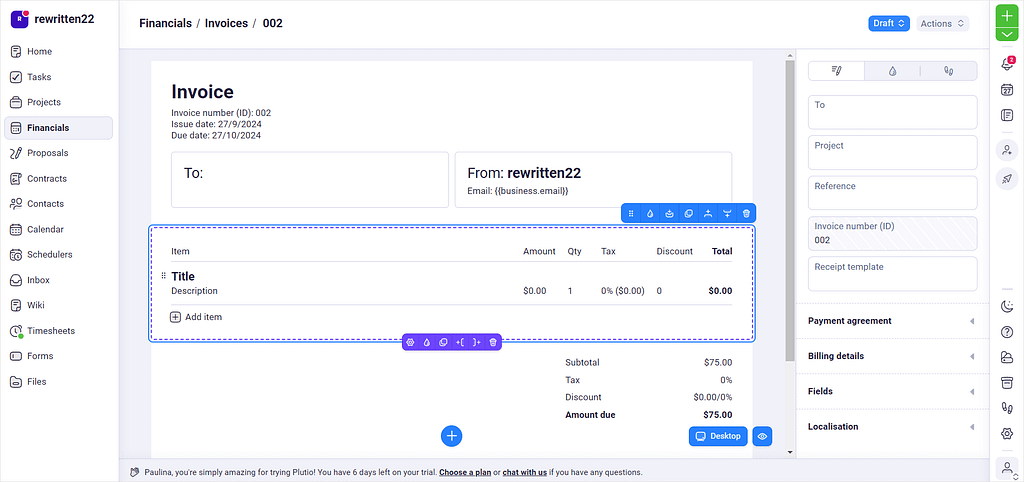Click the trash icon in the purple toolbar
The height and width of the screenshot is (482, 1024).
coord(493,342)
